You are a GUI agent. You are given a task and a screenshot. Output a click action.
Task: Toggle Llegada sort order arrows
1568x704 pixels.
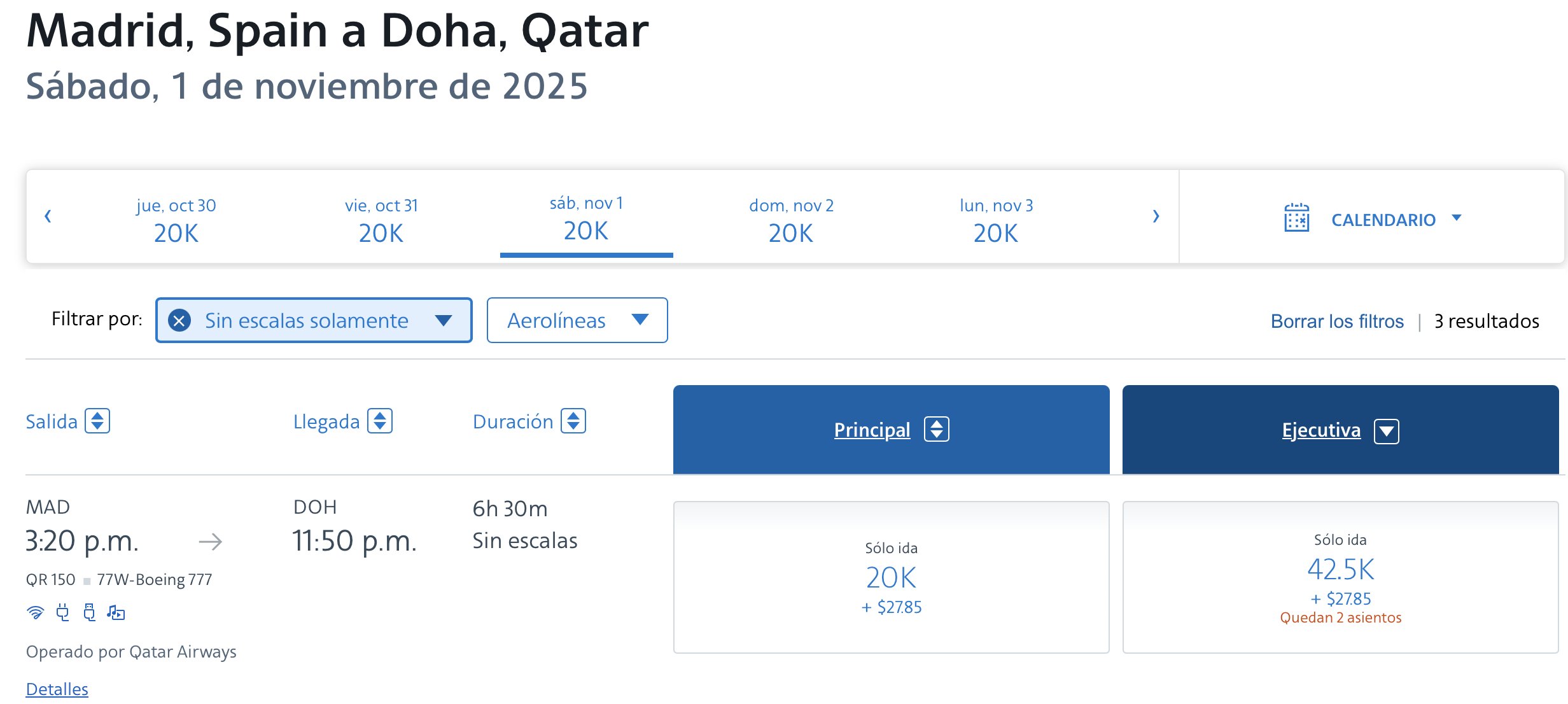coord(380,421)
